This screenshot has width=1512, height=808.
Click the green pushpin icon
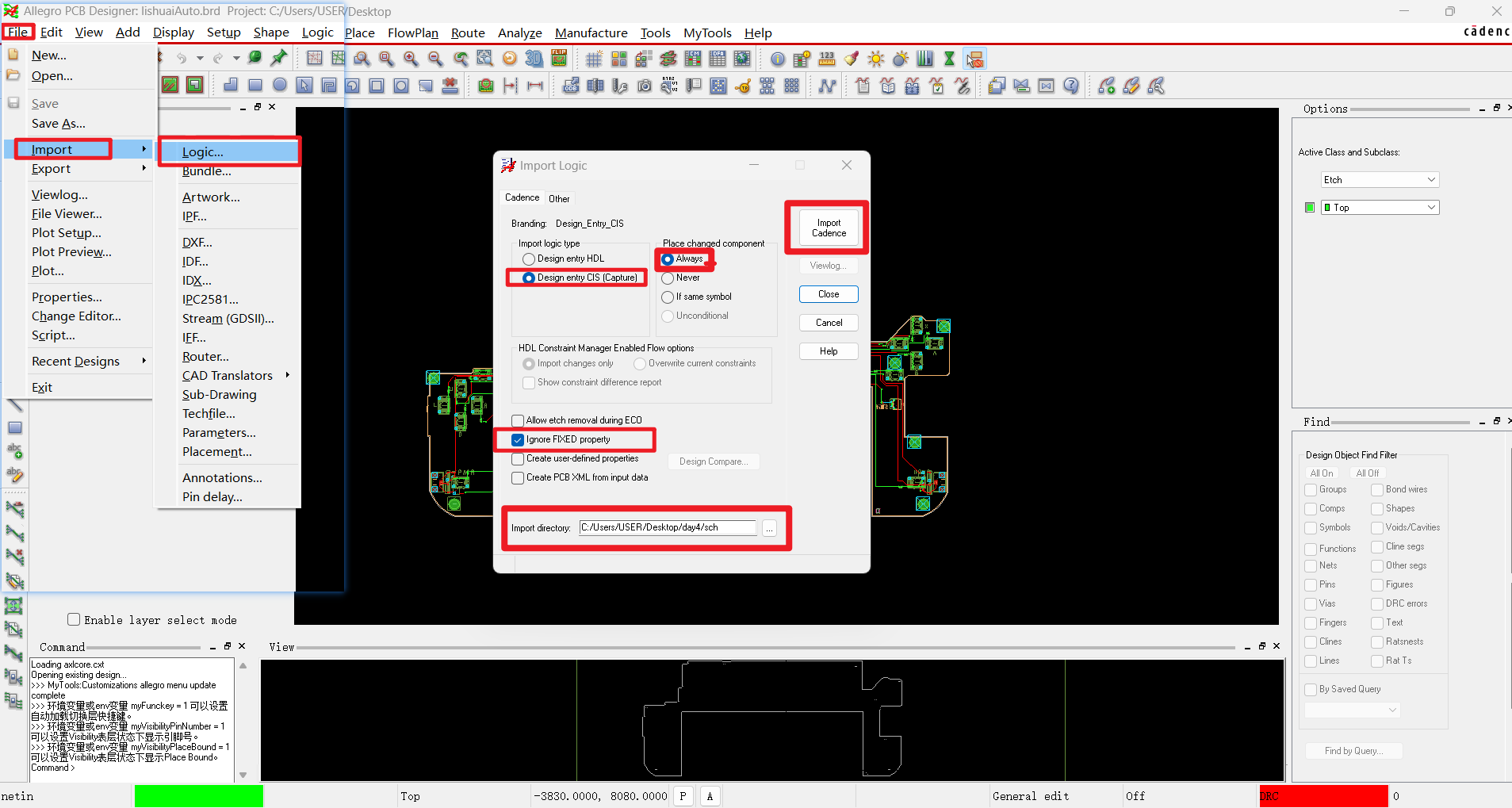coord(278,58)
